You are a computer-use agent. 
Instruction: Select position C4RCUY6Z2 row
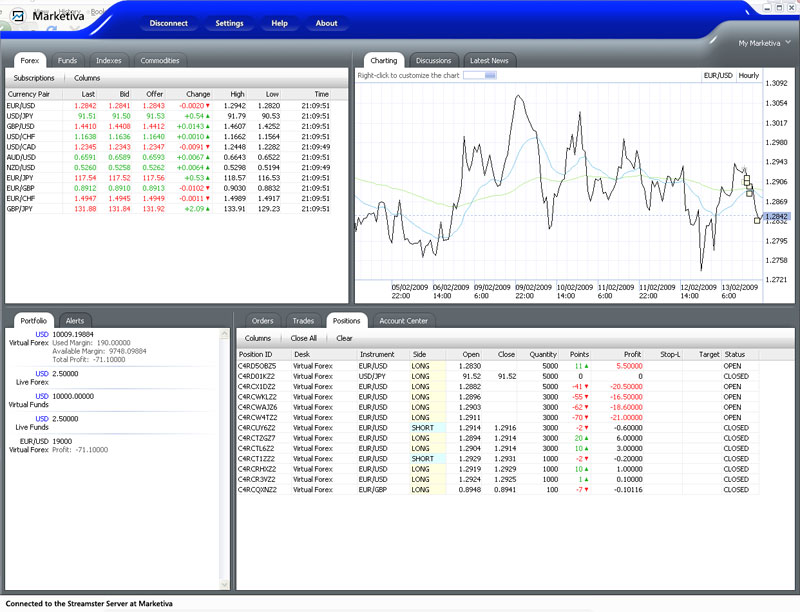click(x=498, y=427)
